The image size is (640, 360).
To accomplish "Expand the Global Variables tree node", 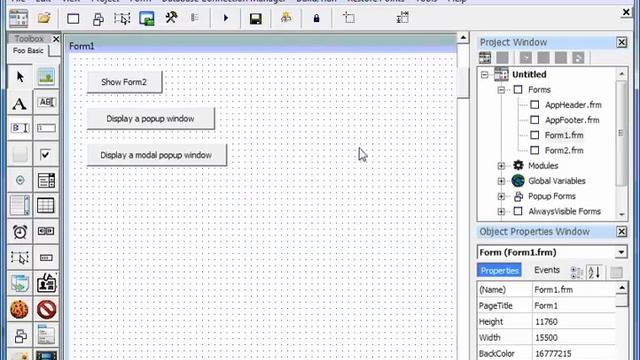I will pyautogui.click(x=501, y=181).
